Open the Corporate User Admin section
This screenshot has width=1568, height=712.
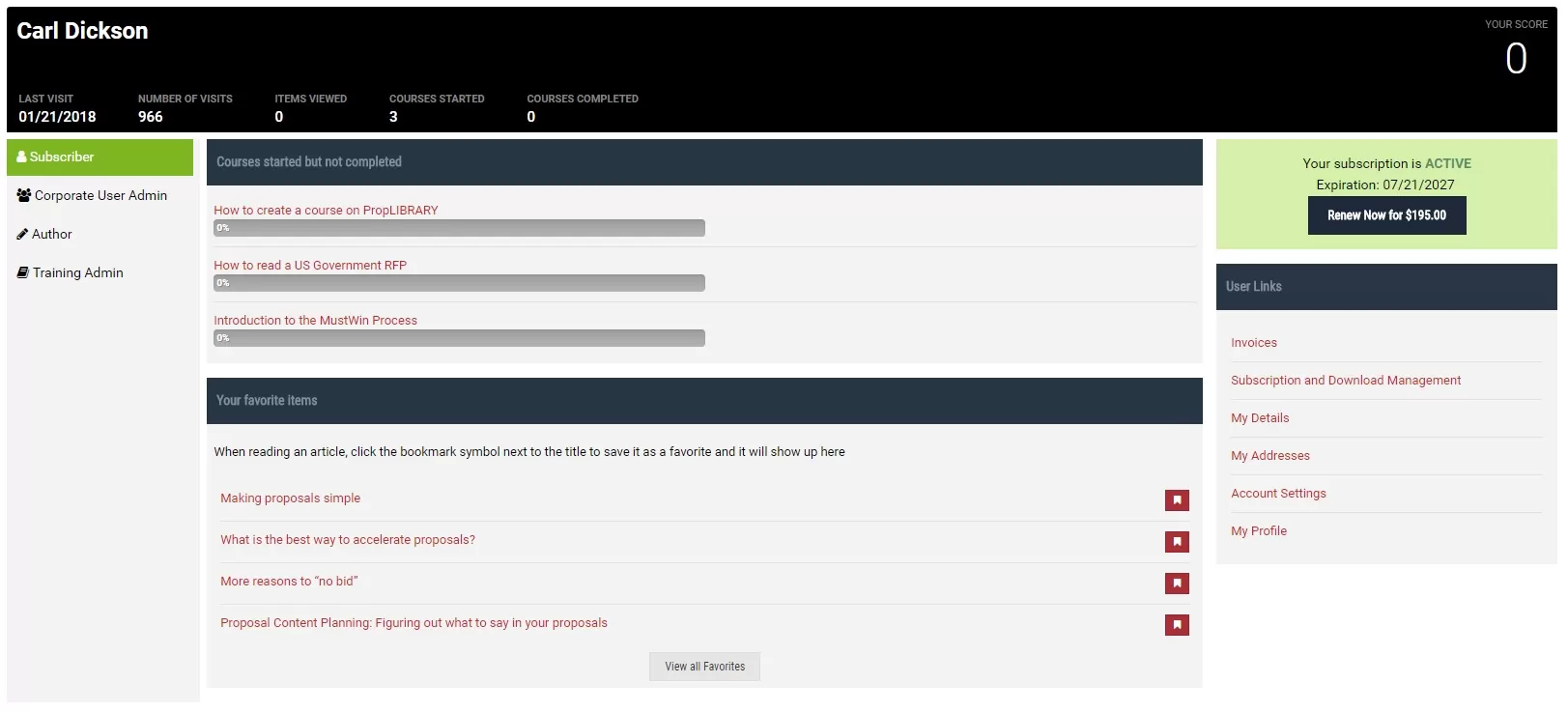pos(100,195)
